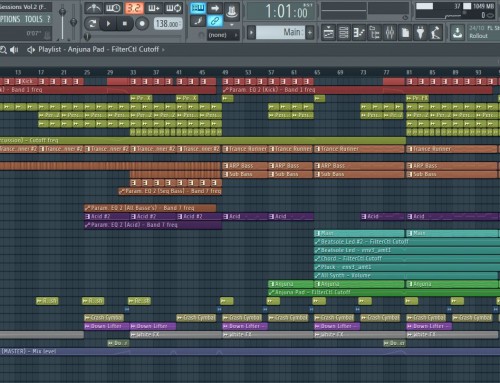
Task: Click the download content library icon
Action: point(457,33)
